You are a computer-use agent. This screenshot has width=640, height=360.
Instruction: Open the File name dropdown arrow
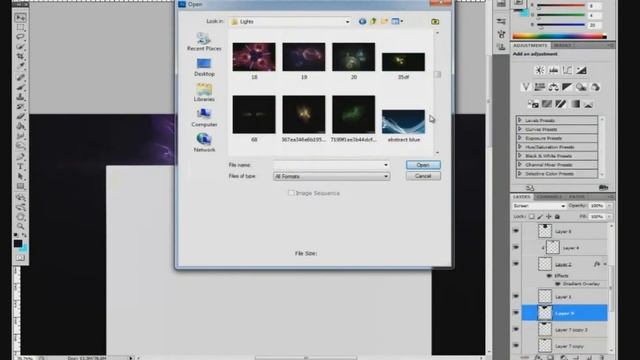coord(386,165)
